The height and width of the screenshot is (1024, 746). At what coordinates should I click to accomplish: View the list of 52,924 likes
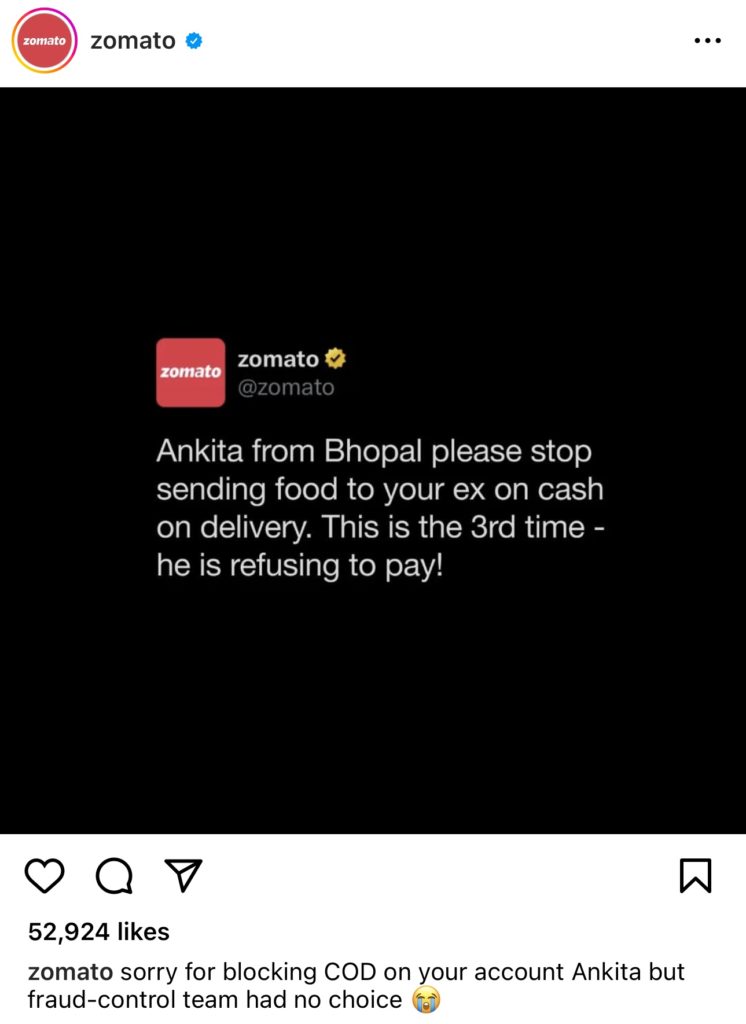tap(99, 931)
